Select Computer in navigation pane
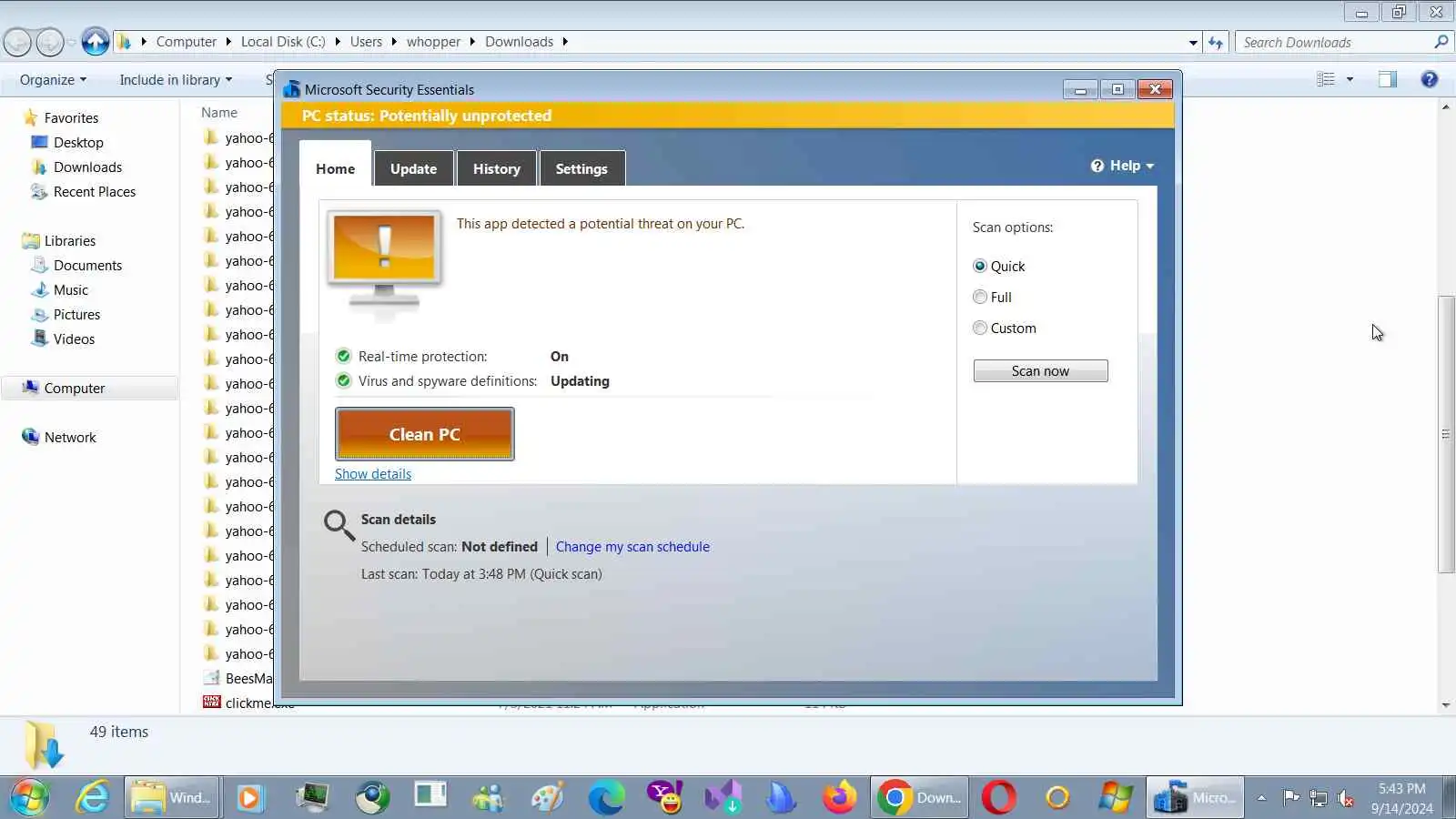Viewport: 1456px width, 819px height. pyautogui.click(x=75, y=388)
